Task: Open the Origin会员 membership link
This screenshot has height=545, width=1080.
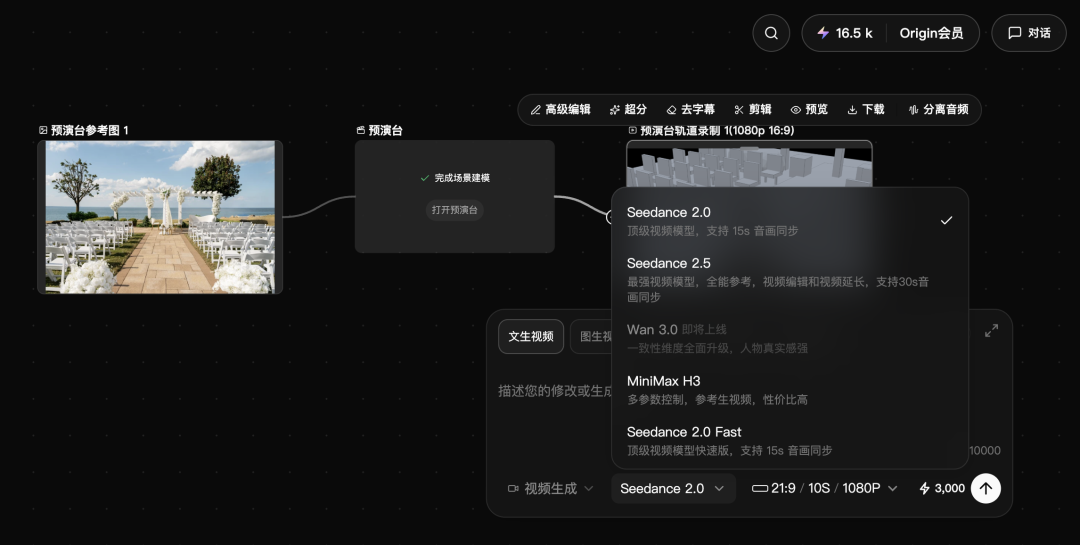Action: [931, 33]
